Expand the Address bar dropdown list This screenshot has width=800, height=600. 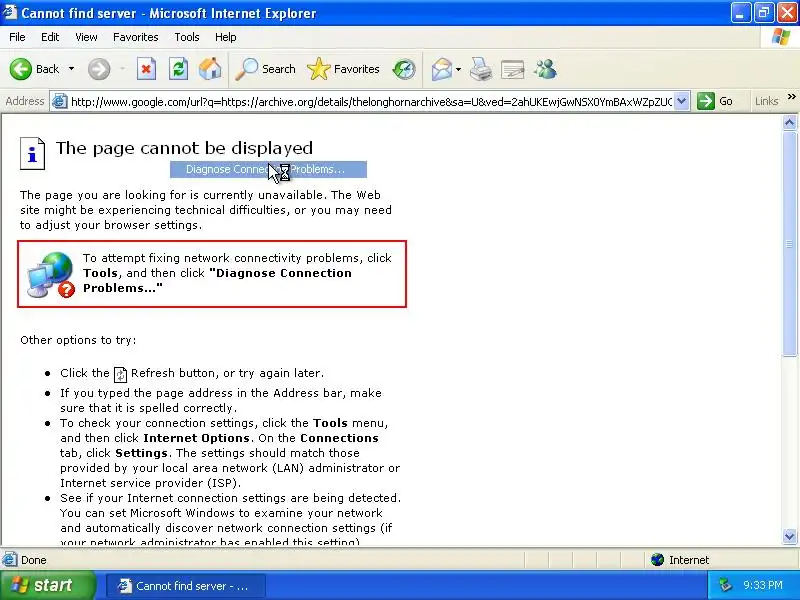point(682,101)
